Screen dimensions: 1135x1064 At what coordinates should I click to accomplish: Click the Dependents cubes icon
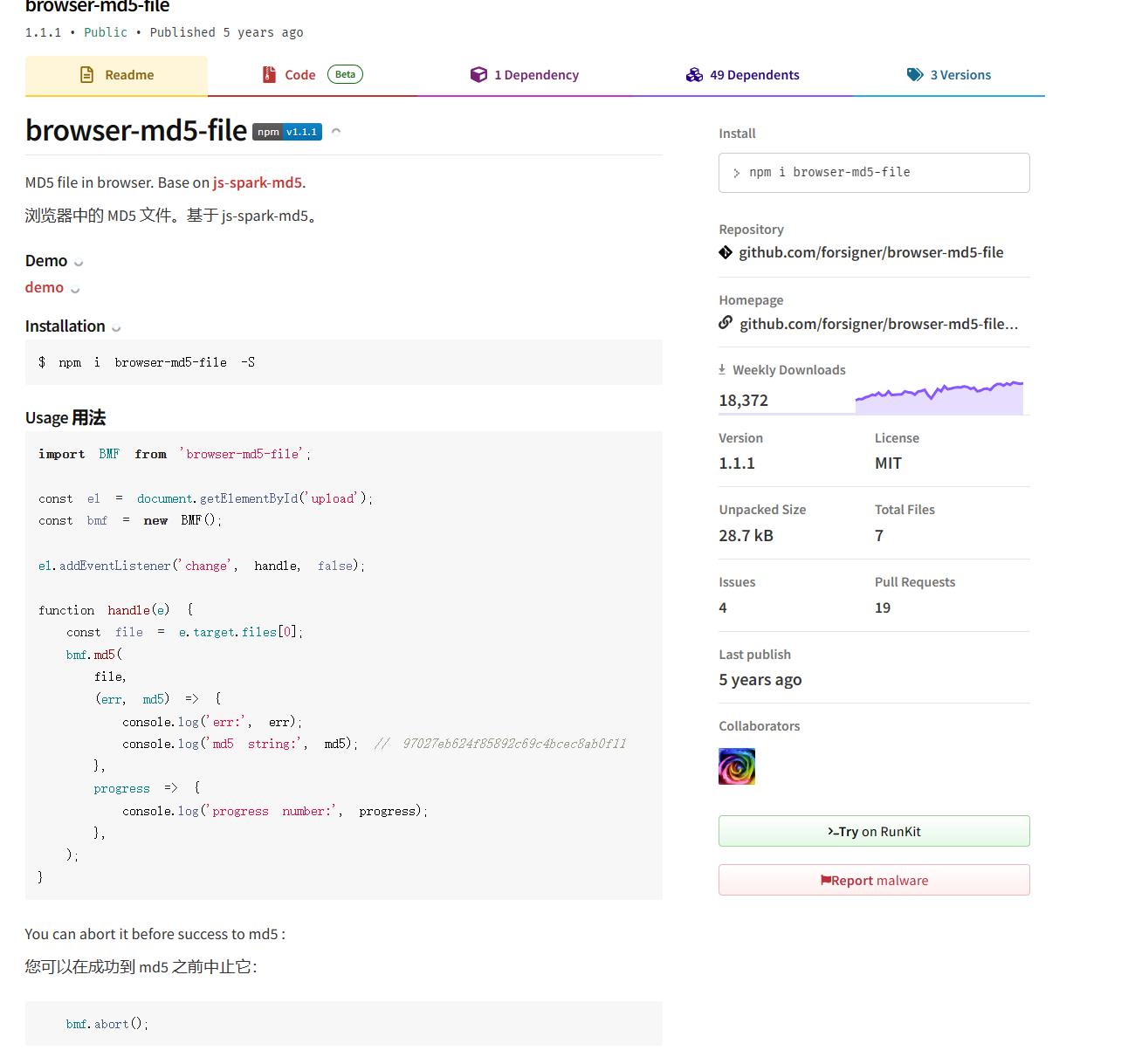click(x=694, y=75)
